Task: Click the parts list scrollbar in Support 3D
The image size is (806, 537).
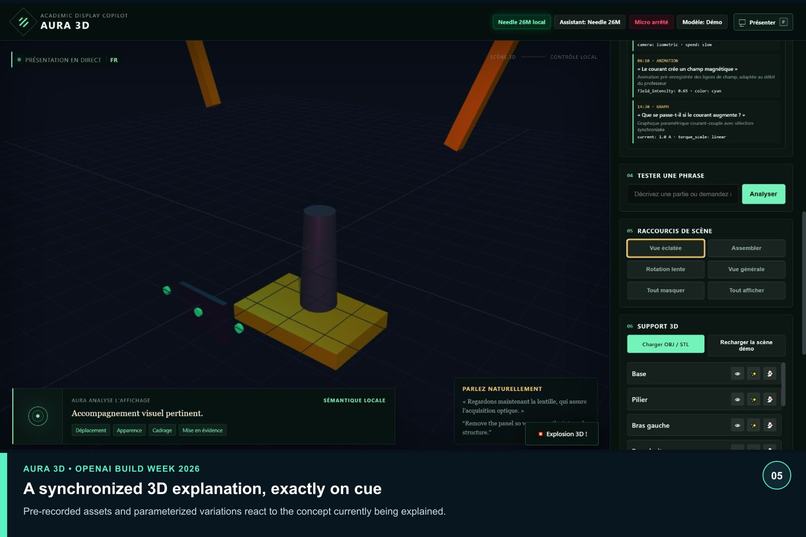Action: [783, 384]
